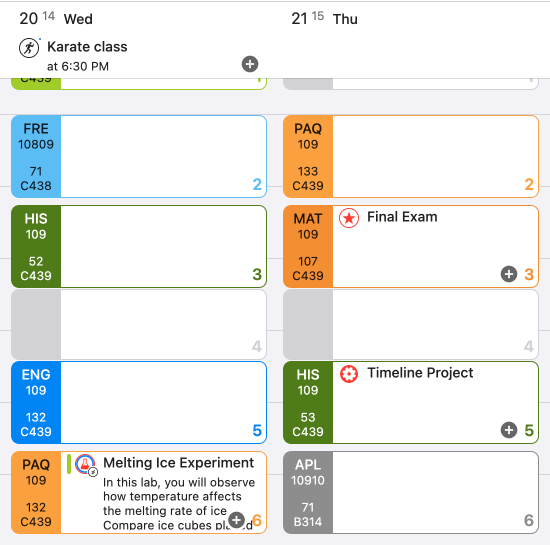Image resolution: width=550 pixels, height=545 pixels.
Task: Open the Melting Ice Experiment title
Action: (x=179, y=463)
